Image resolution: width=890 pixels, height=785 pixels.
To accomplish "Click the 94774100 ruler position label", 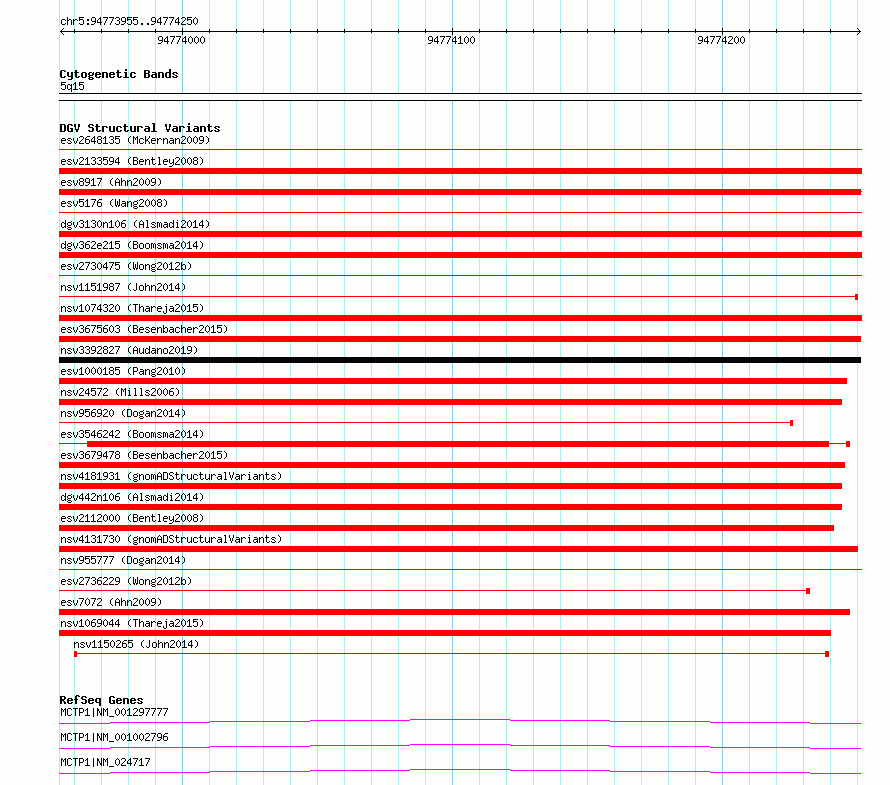I will [451, 40].
